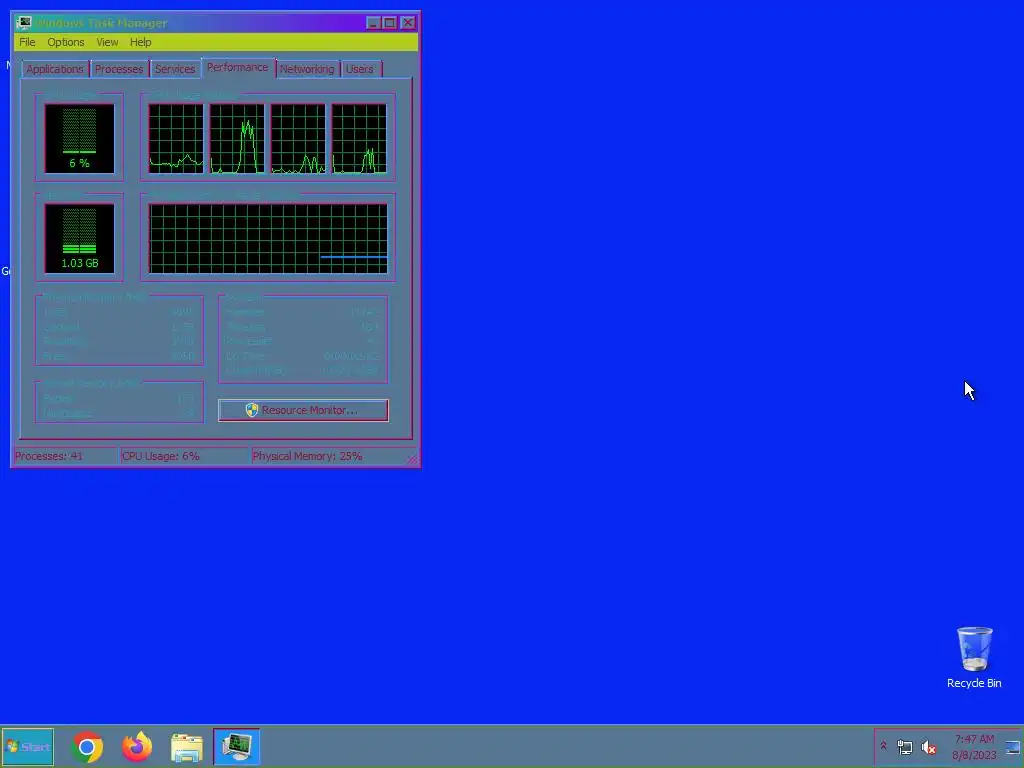Switch to the Processes tab
1024x768 pixels.
click(x=119, y=69)
